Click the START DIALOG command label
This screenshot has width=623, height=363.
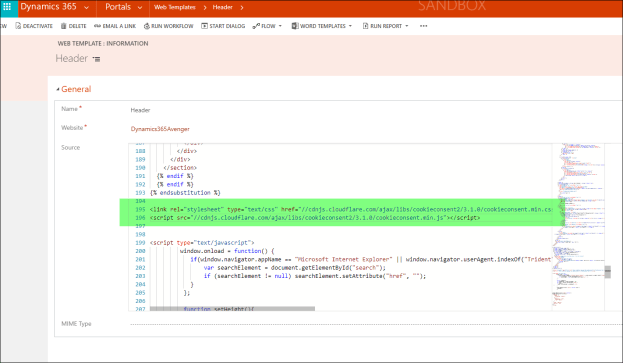(227, 26)
